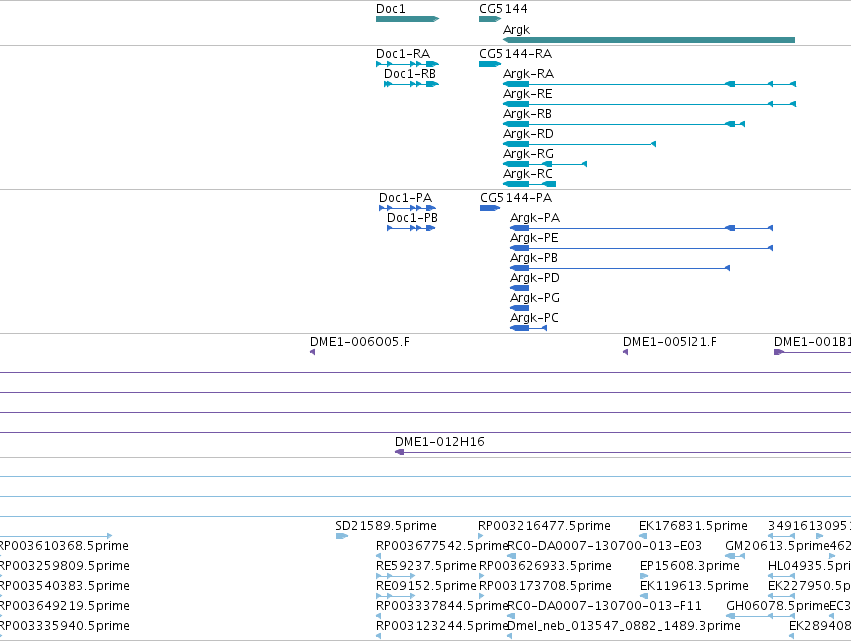Select the Dmel_neb_013547_0882_1489.3prime label

(624, 626)
